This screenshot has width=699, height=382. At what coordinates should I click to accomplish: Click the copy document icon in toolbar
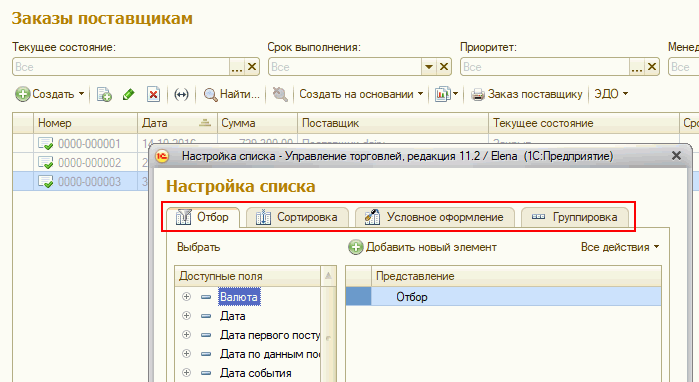[104, 94]
